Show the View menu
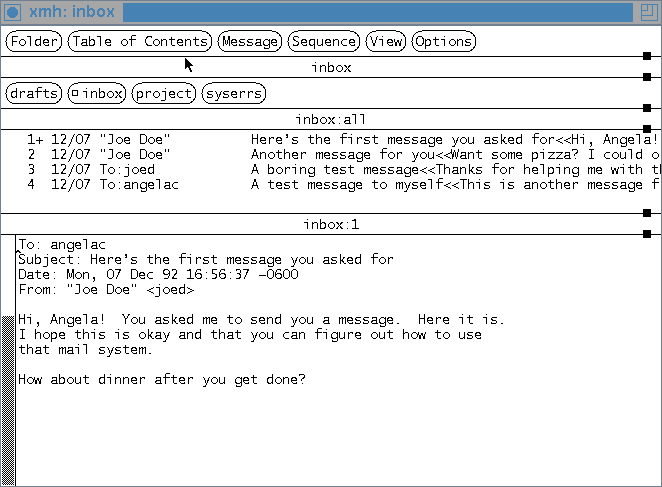Image resolution: width=662 pixels, height=487 pixels. click(385, 41)
